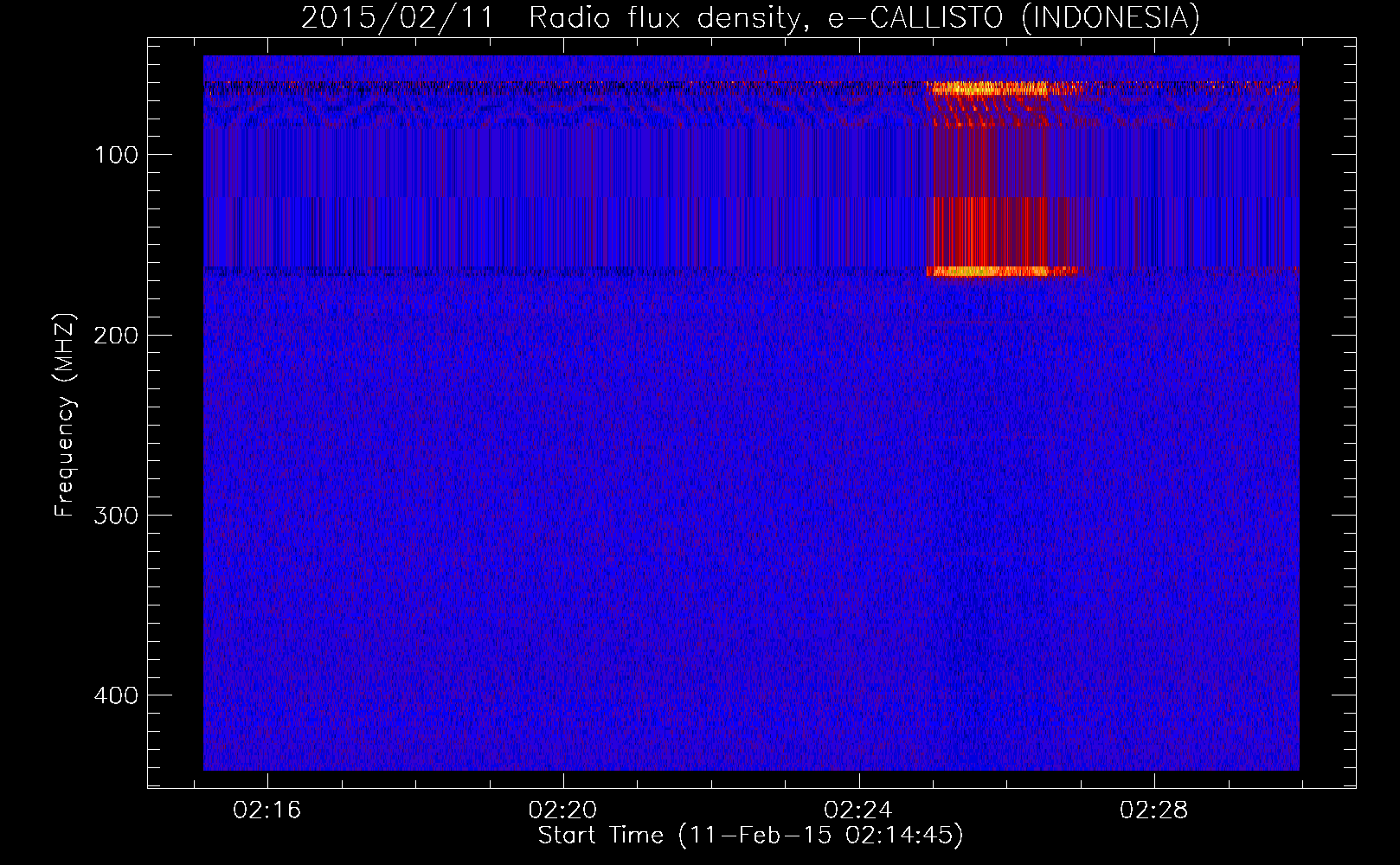The width and height of the screenshot is (1400, 865).
Task: Click the 100 frequency tick label
Action: pyautogui.click(x=116, y=155)
